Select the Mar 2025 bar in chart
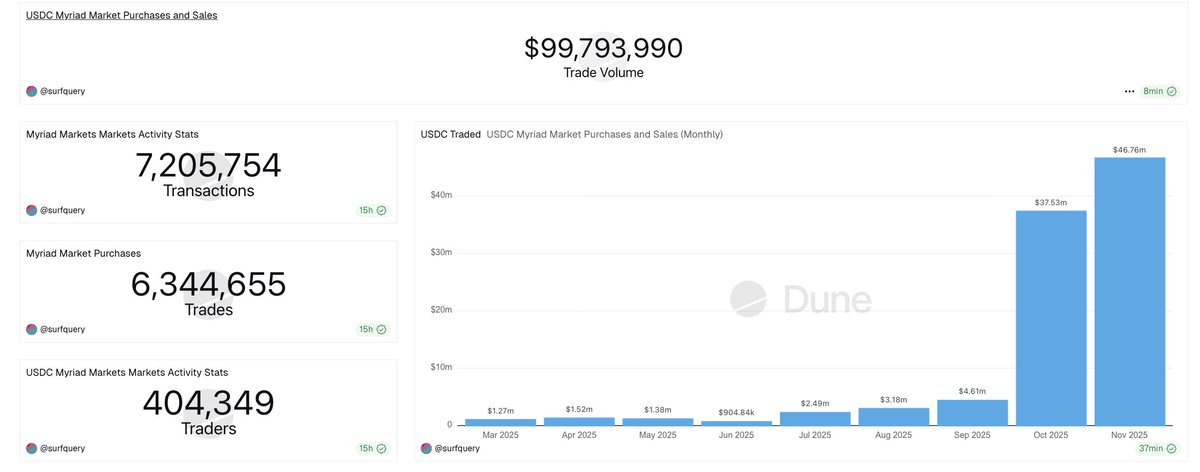This screenshot has height=472, width=1200. click(500, 422)
